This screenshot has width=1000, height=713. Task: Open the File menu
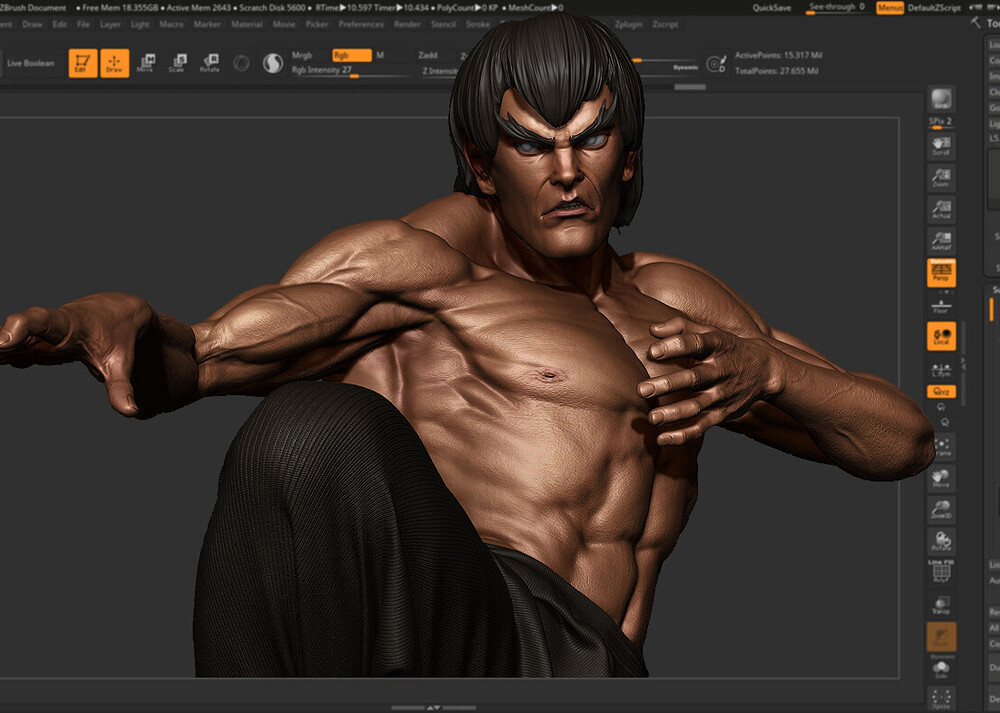pos(84,24)
